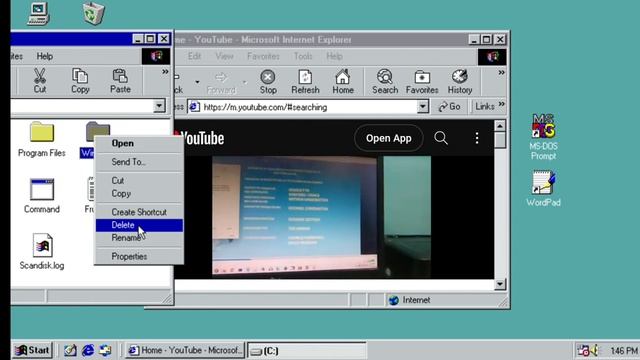Click the YouTube search magnifier icon
Image resolution: width=640 pixels, height=360 pixels.
pos(441,138)
